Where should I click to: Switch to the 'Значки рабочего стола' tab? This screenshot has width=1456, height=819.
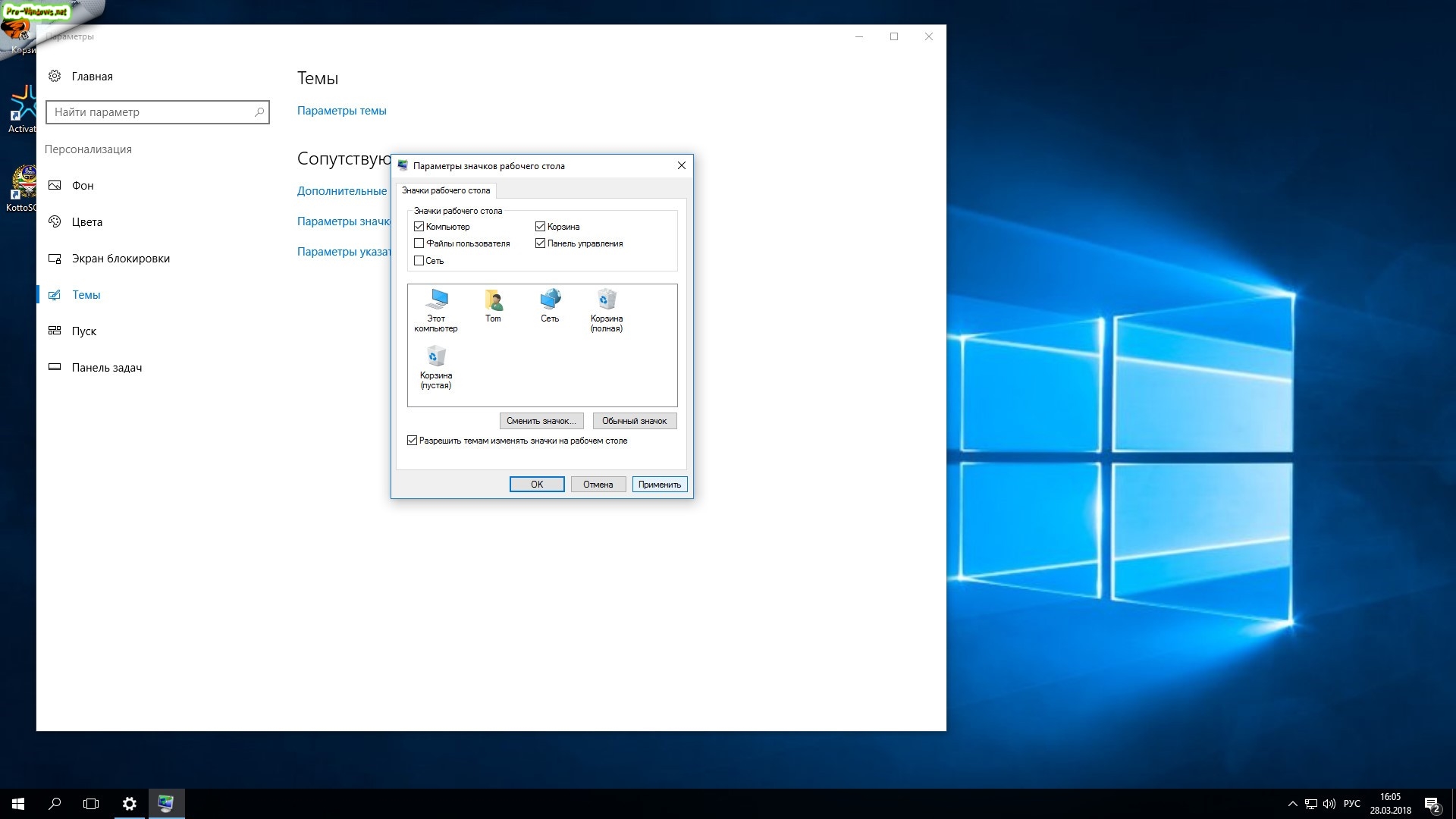pos(446,190)
